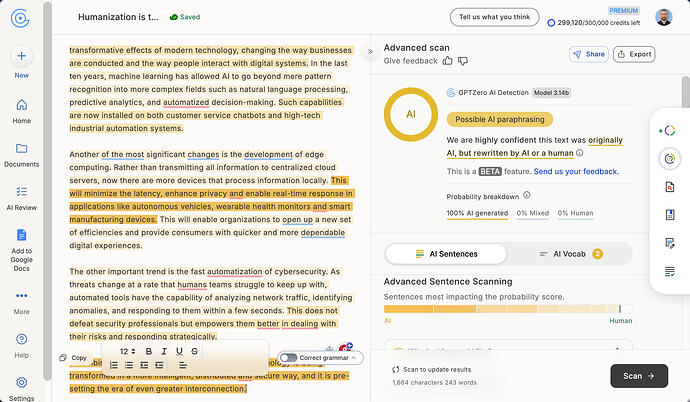Click the right panel scrollbar
This screenshot has width=690, height=402.
tap(685, 92)
